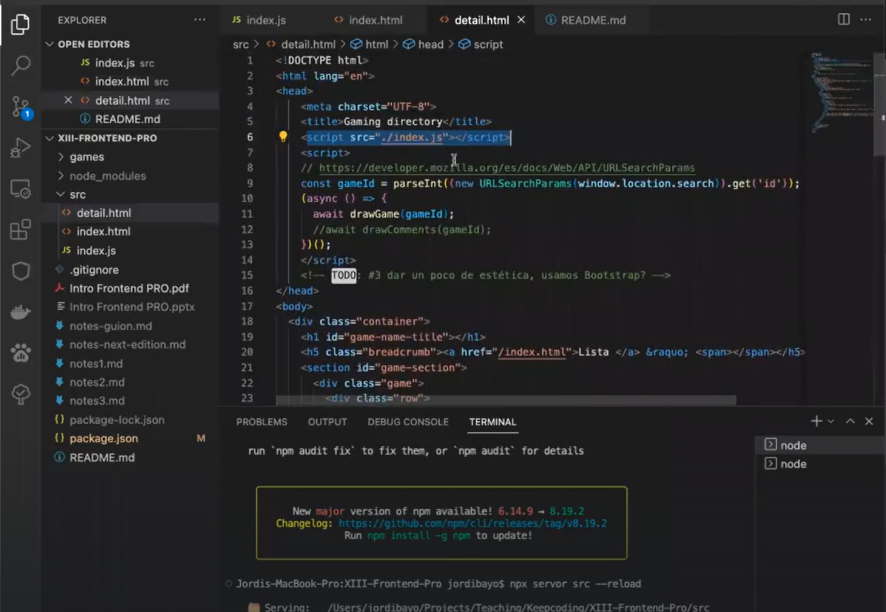Follow the ./index.js script src link
The image size is (886, 612).
click(411, 137)
